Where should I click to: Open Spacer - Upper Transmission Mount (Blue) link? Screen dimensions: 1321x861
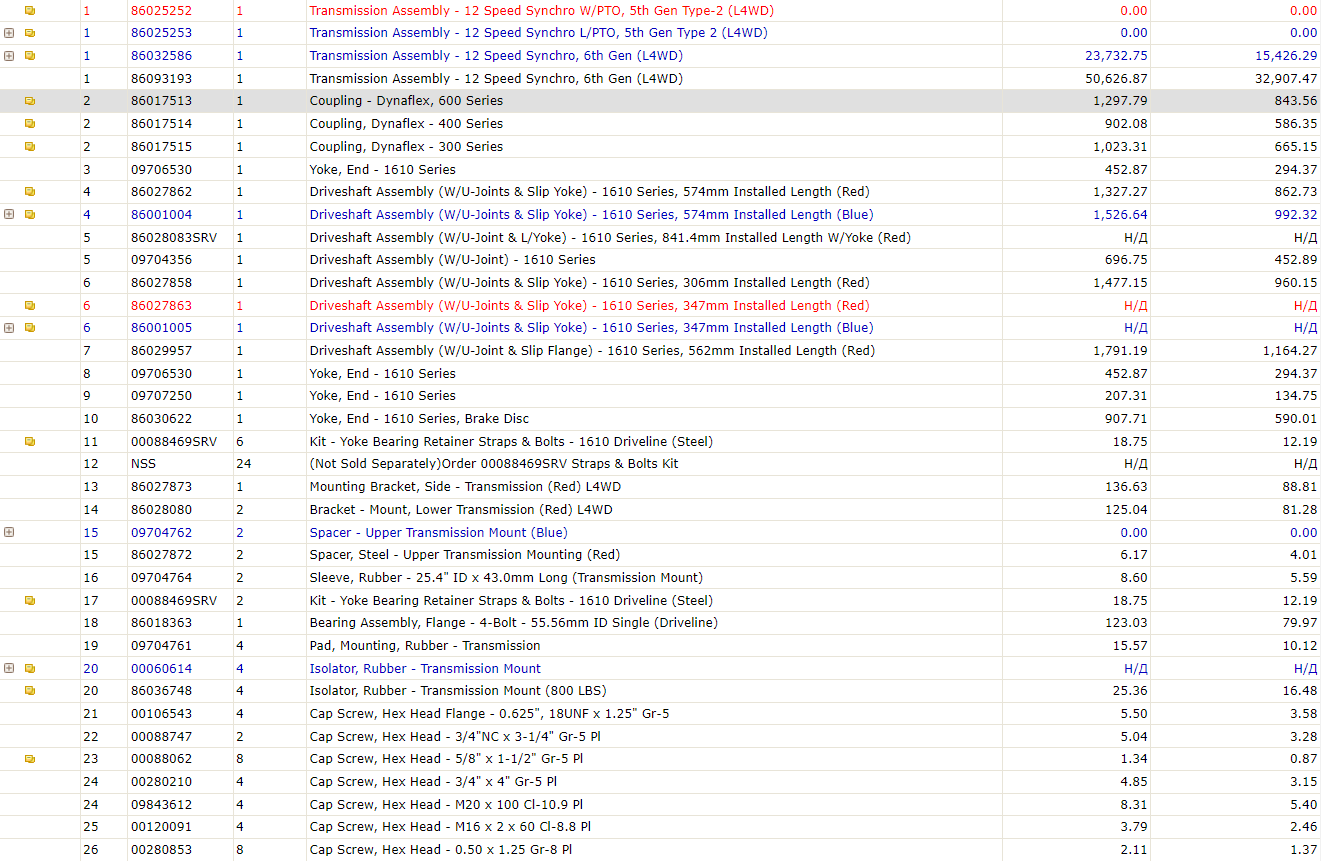[438, 532]
